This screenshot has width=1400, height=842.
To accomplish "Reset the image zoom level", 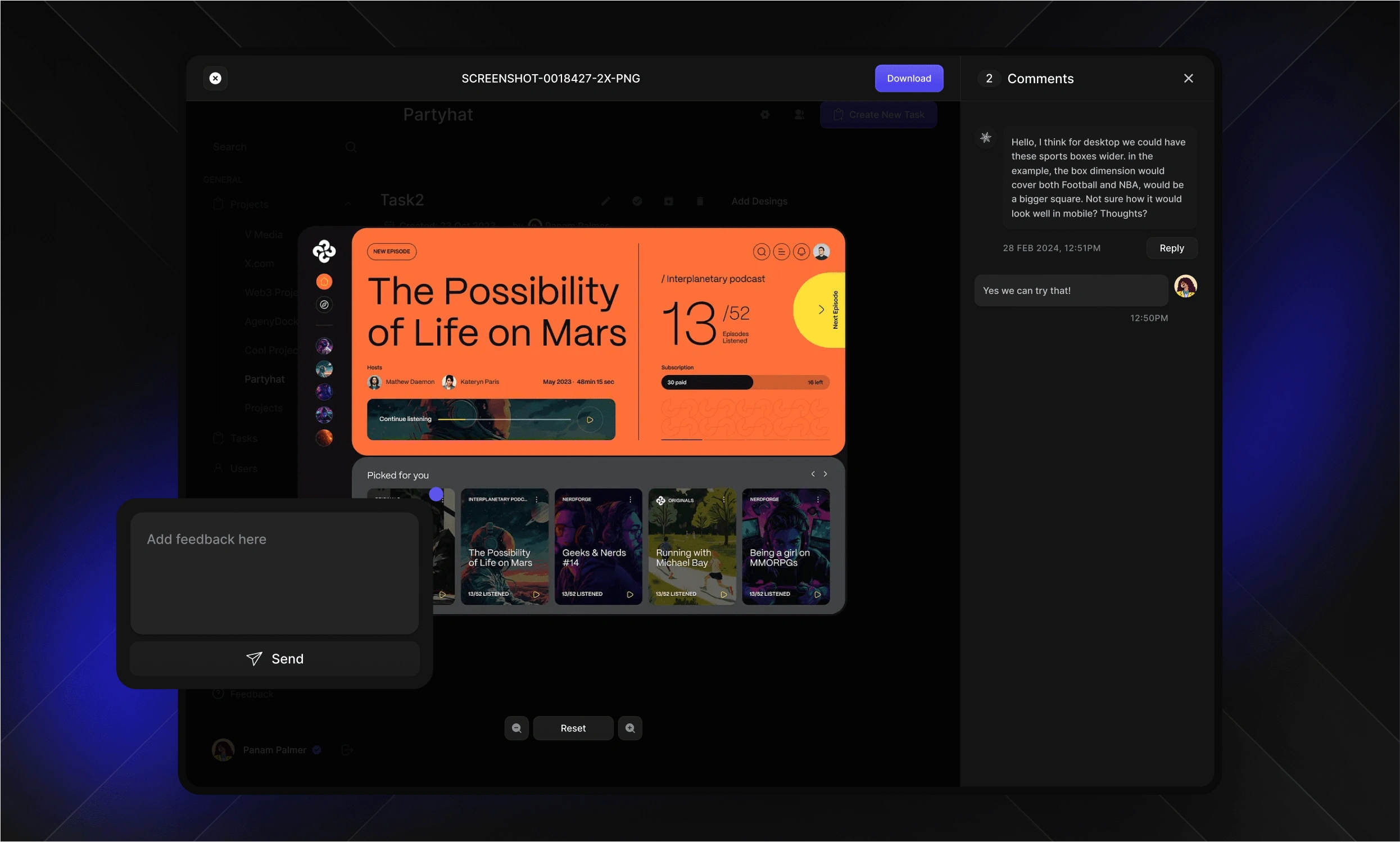I will (x=572, y=728).
